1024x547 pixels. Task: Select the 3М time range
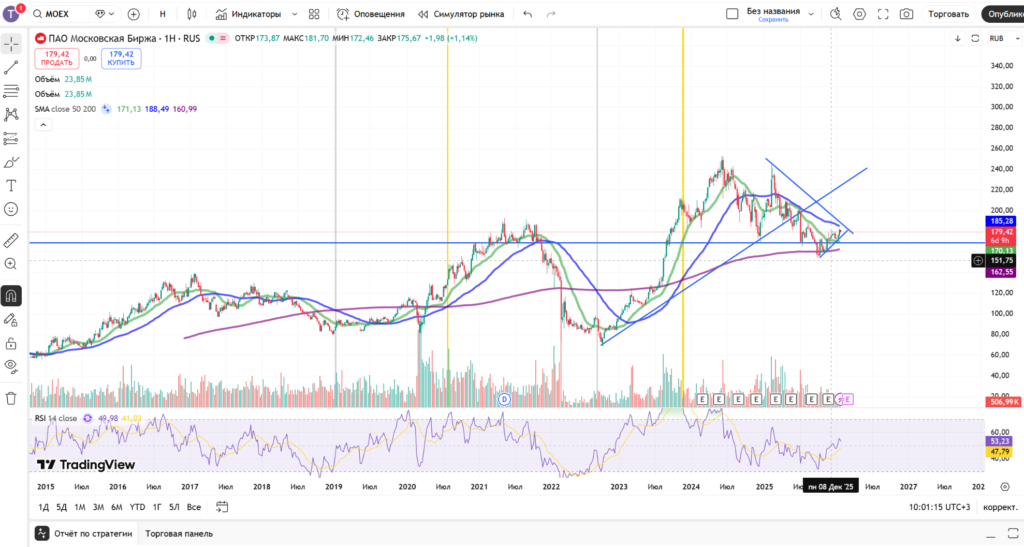pos(98,507)
